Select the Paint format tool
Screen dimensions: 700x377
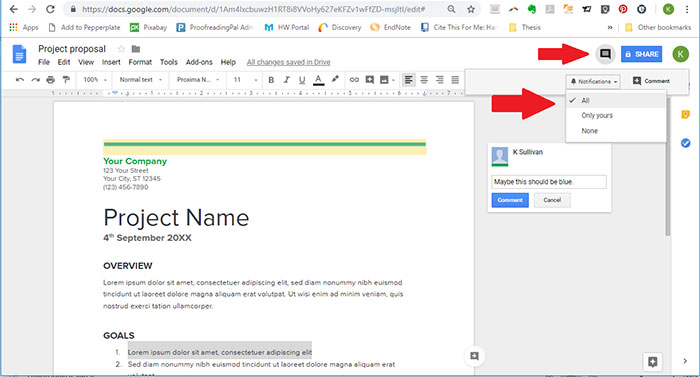[66, 80]
